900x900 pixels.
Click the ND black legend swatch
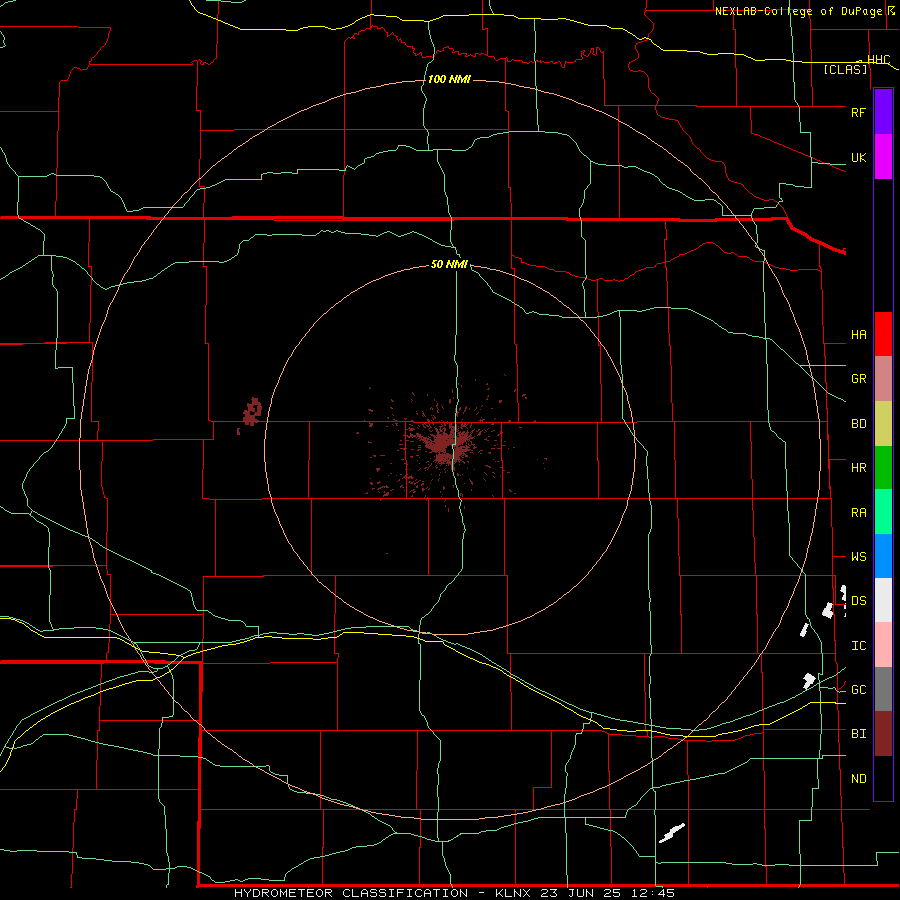pyautogui.click(x=883, y=778)
